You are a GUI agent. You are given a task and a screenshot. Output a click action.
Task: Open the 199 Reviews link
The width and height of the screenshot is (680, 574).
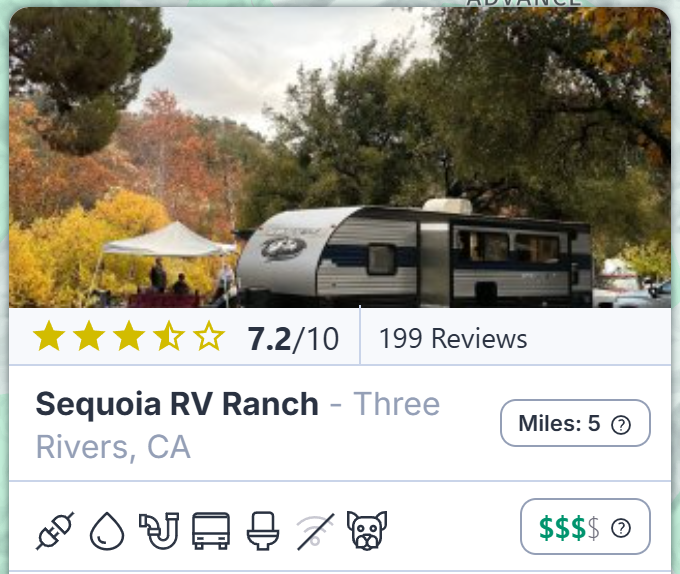click(x=453, y=338)
